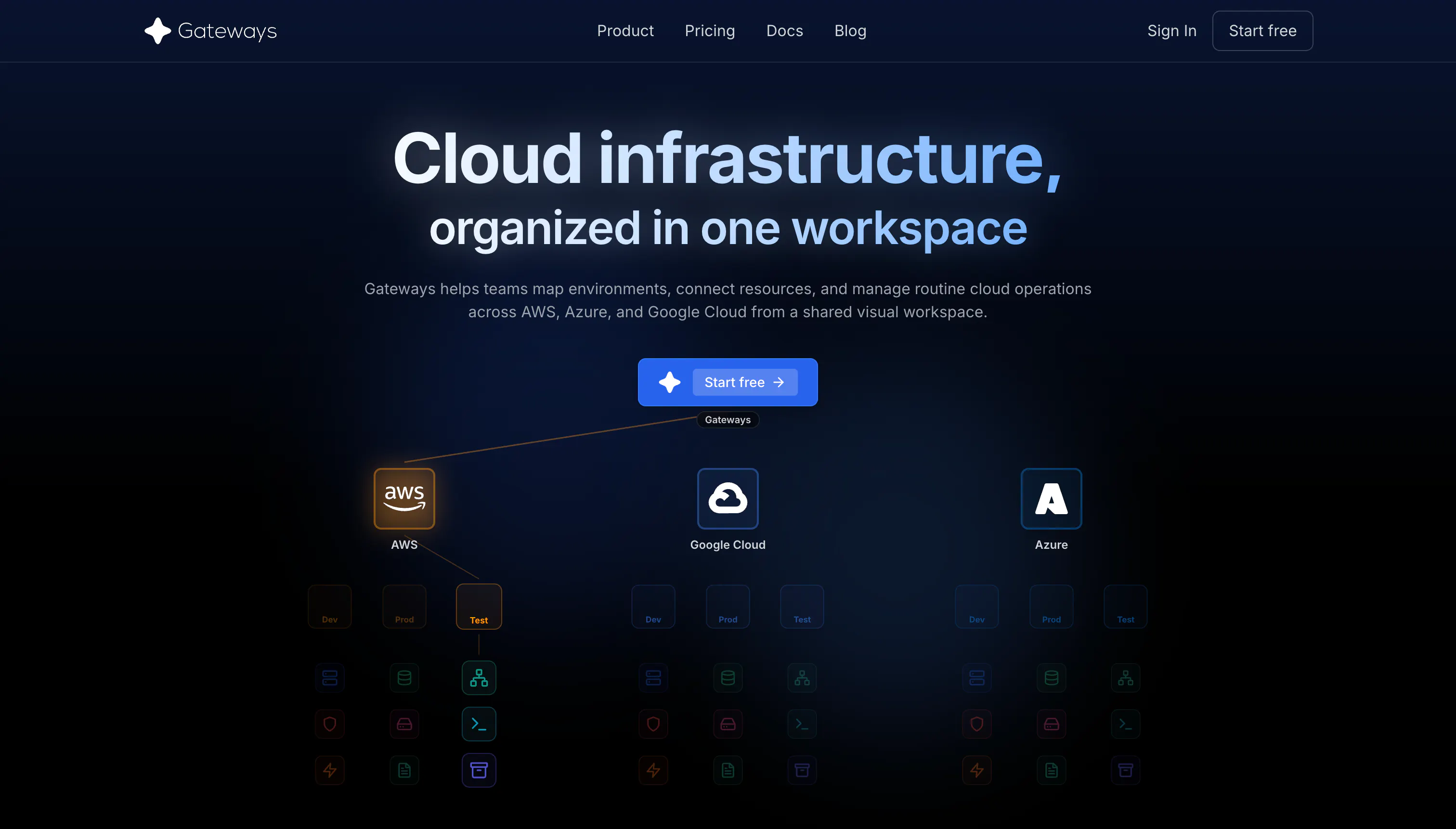
Task: Click the network icon under Azure Test
Action: pyautogui.click(x=1125, y=677)
